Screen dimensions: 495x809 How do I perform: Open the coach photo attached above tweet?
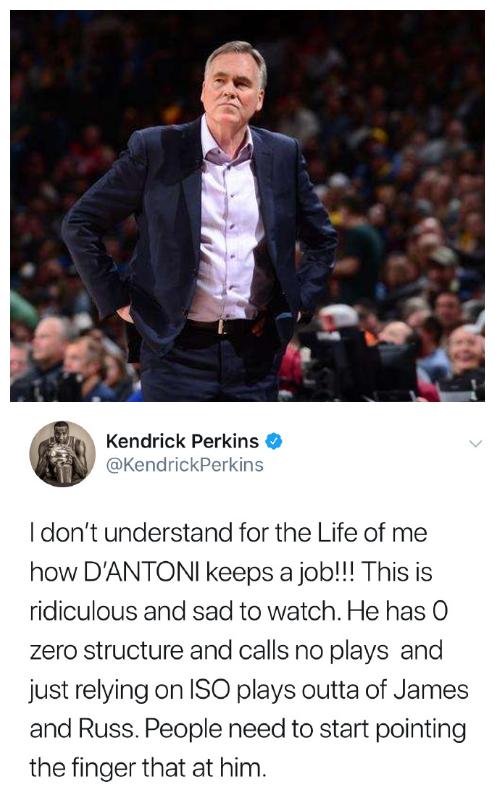point(247,205)
